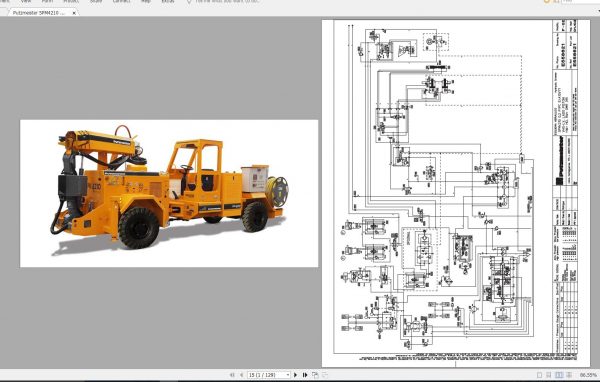Switch to facing pages view
This screenshot has height=382, width=600.
pyautogui.click(x=559, y=375)
